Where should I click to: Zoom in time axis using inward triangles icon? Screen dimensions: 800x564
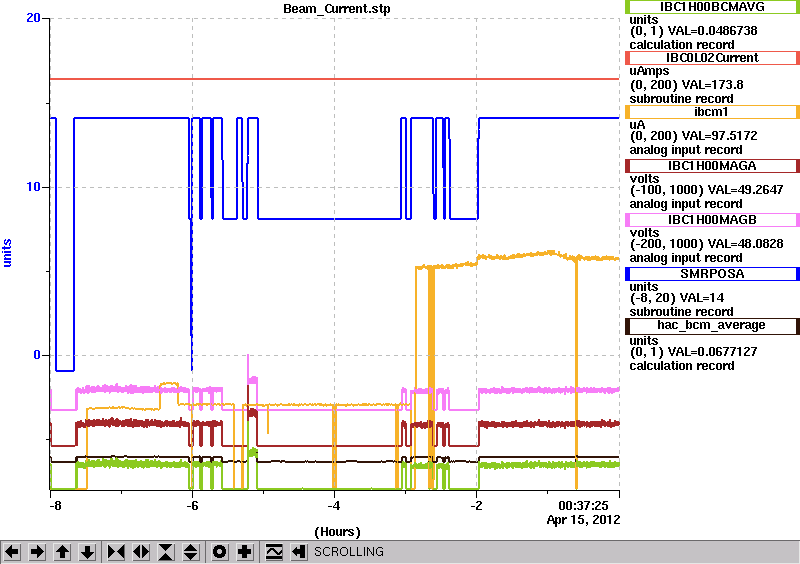(x=116, y=552)
